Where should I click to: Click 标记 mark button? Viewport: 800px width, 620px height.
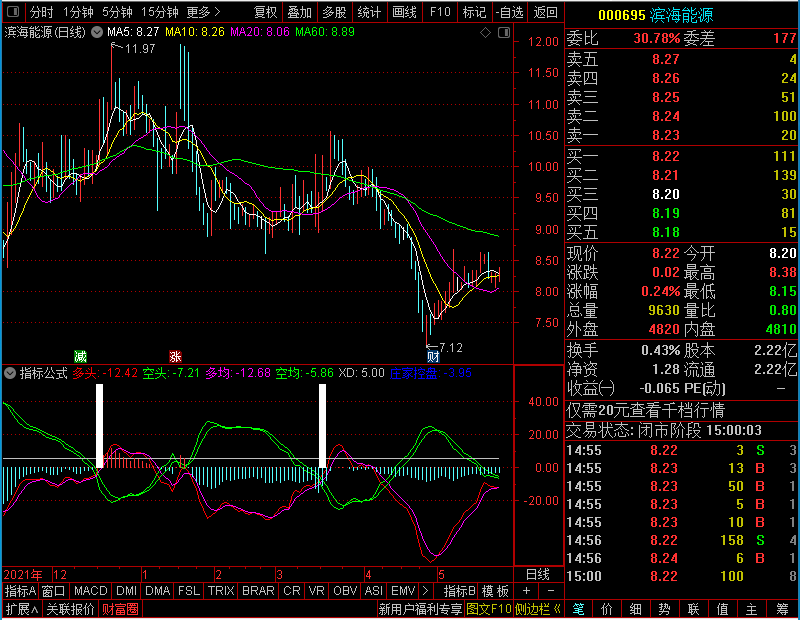(x=474, y=12)
